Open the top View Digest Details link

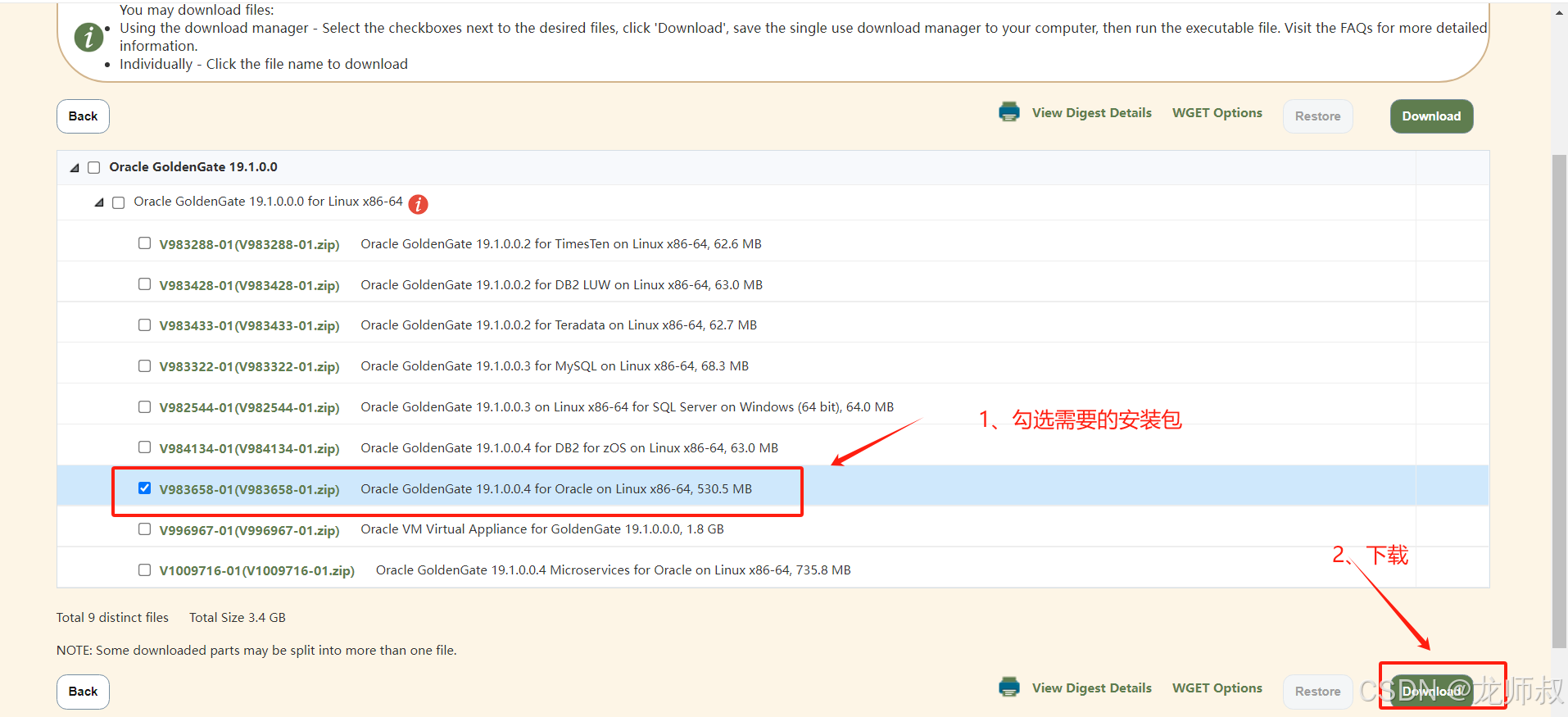(1091, 113)
